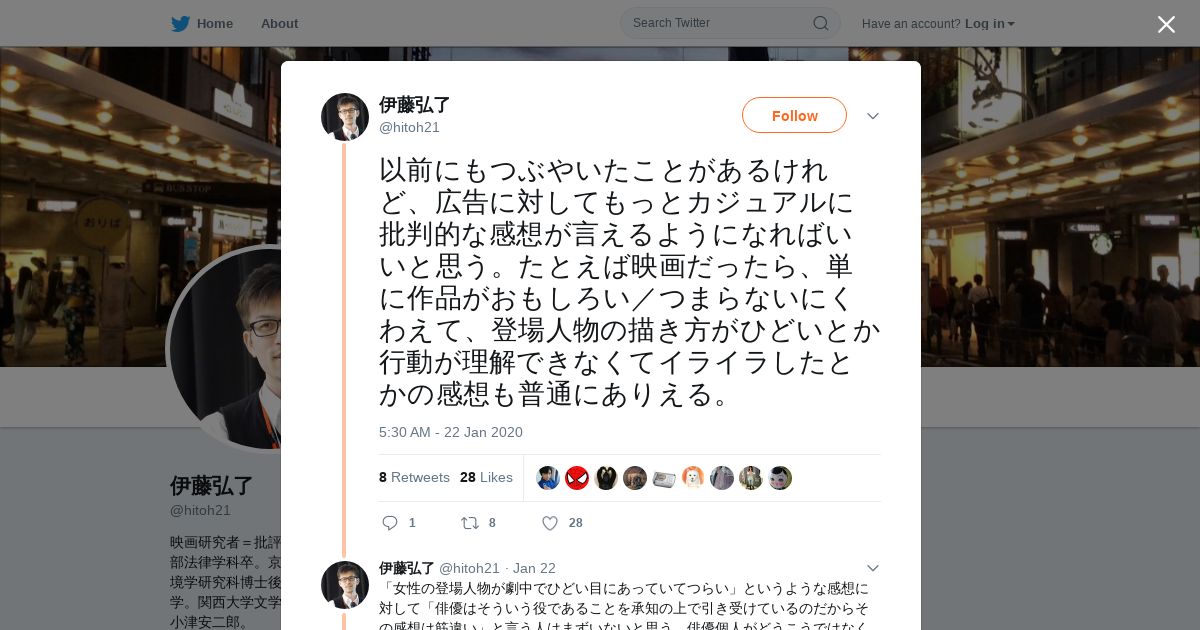1200x630 pixels.
Task: Click the reply speech bubble icon
Action: 390,523
